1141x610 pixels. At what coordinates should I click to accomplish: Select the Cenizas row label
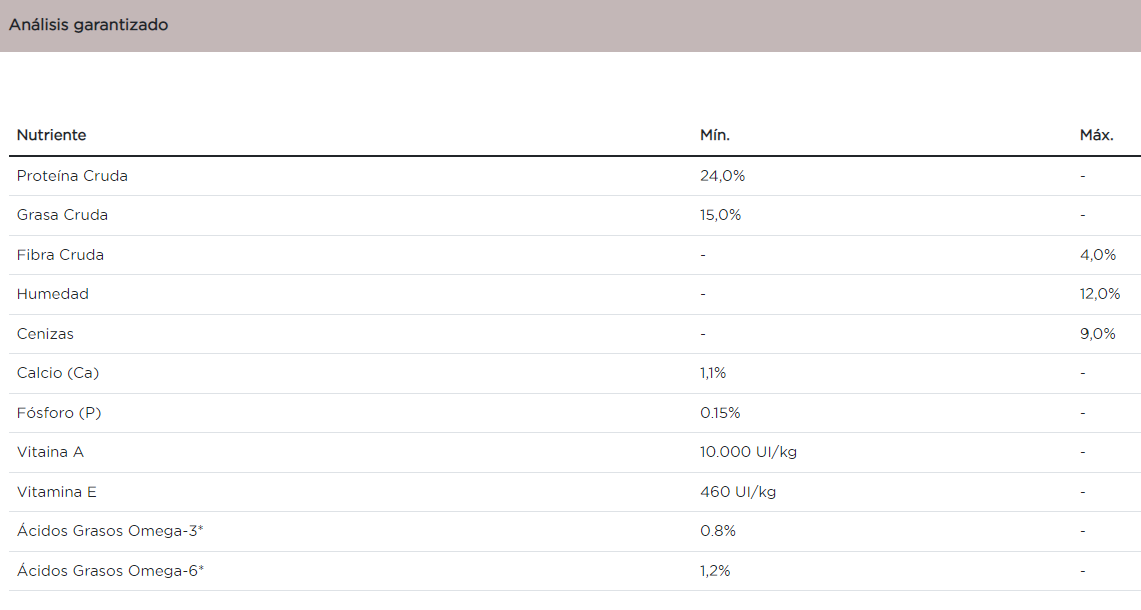pyautogui.click(x=45, y=334)
